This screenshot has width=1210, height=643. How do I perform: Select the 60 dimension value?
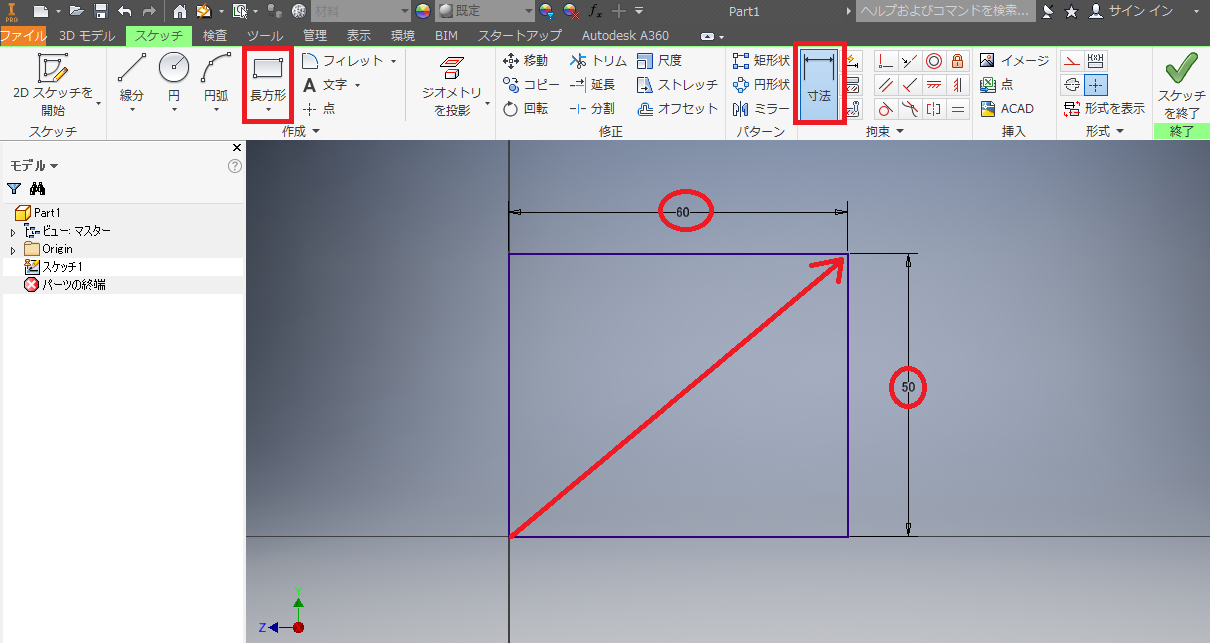[x=683, y=212]
